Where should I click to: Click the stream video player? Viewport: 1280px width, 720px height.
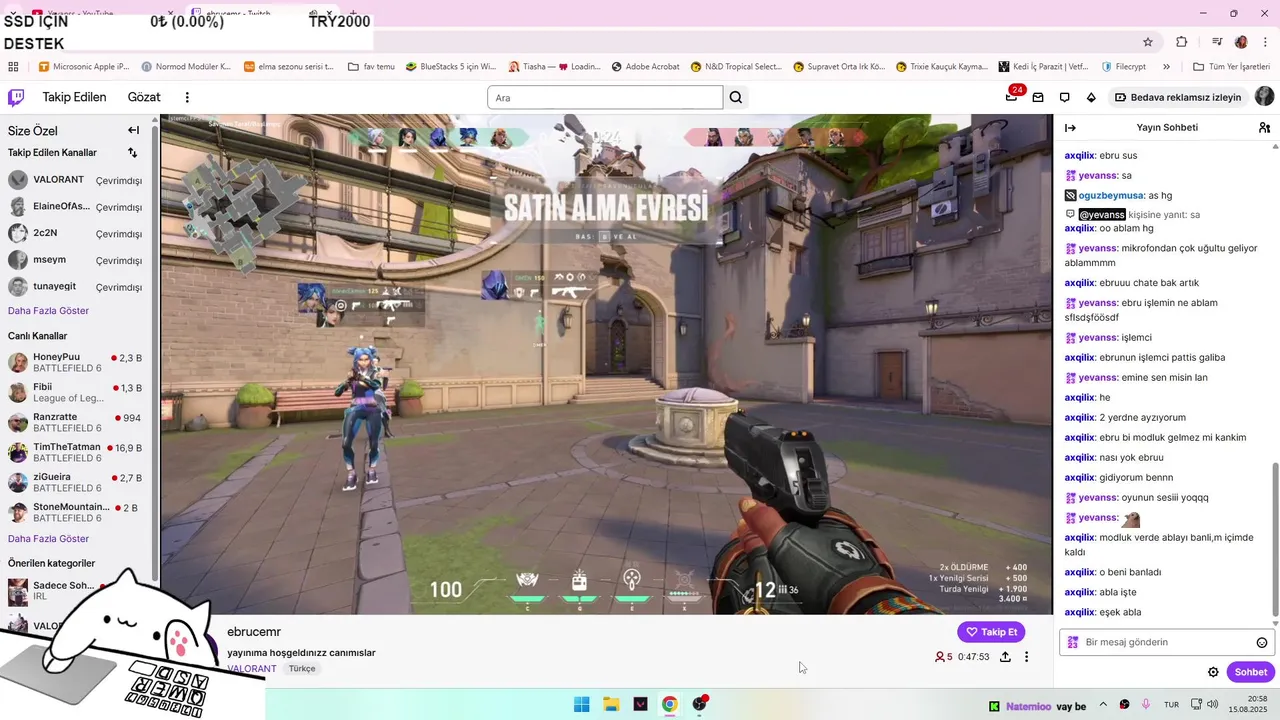(x=606, y=364)
